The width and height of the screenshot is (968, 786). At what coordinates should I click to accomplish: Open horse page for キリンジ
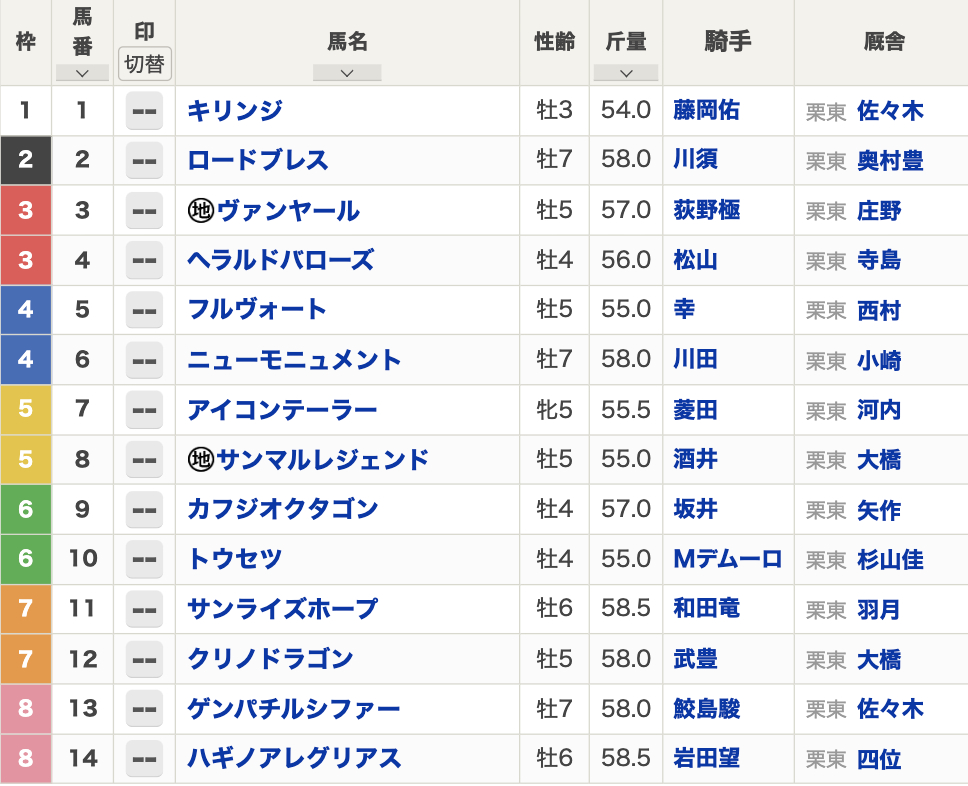click(235, 111)
